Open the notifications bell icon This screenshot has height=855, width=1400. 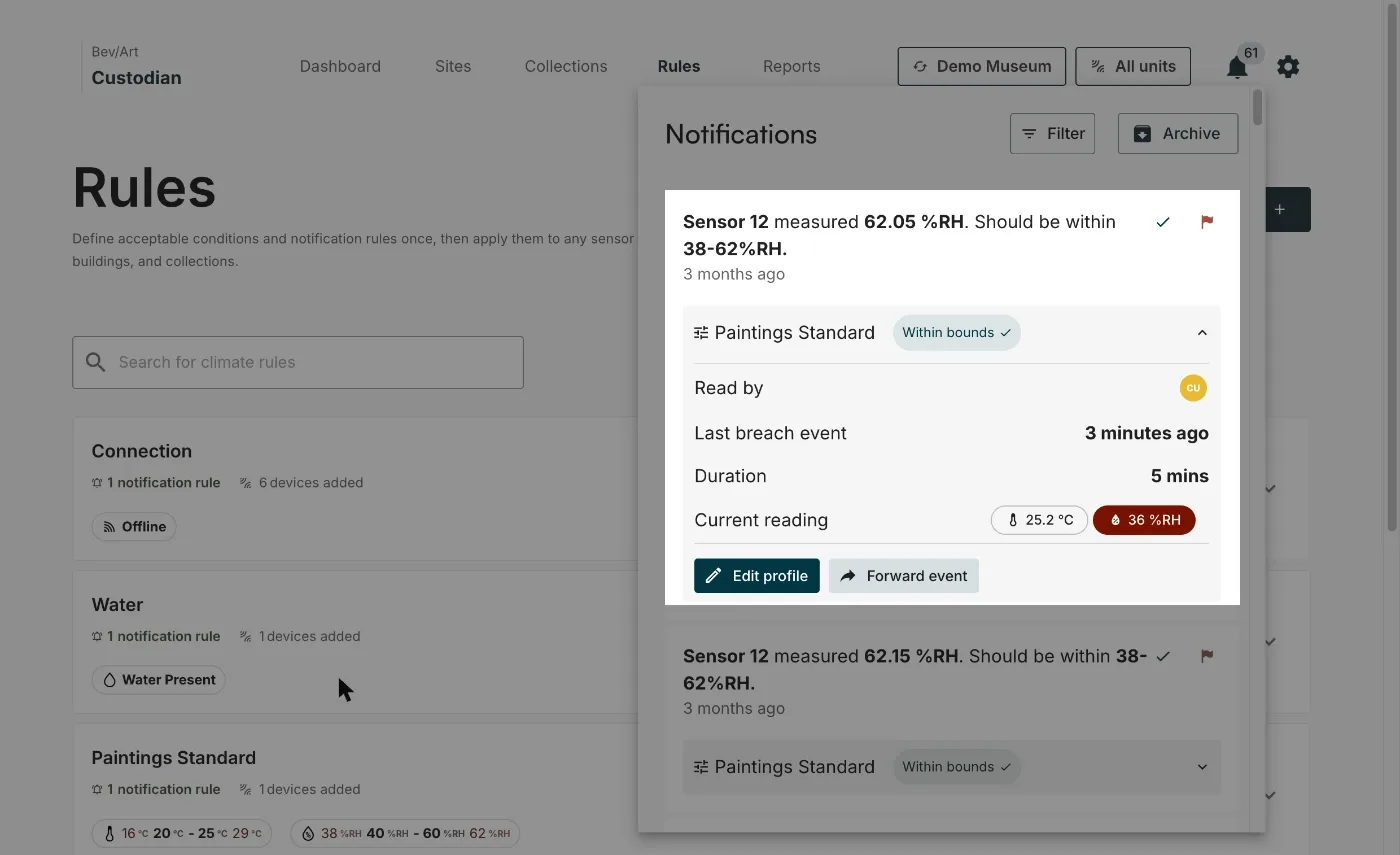(1237, 67)
